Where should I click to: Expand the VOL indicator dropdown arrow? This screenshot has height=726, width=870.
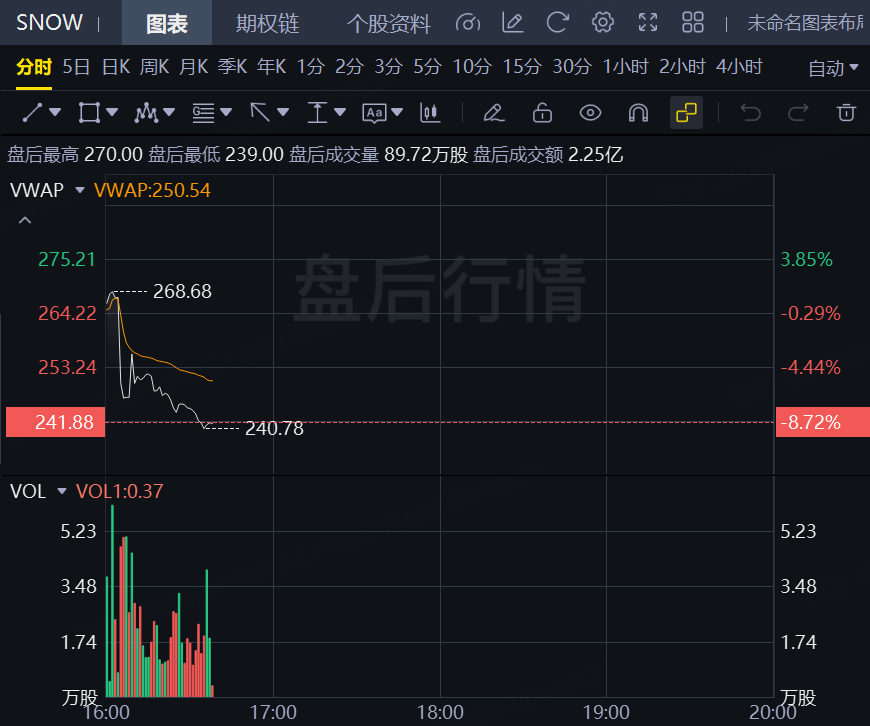click(62, 492)
